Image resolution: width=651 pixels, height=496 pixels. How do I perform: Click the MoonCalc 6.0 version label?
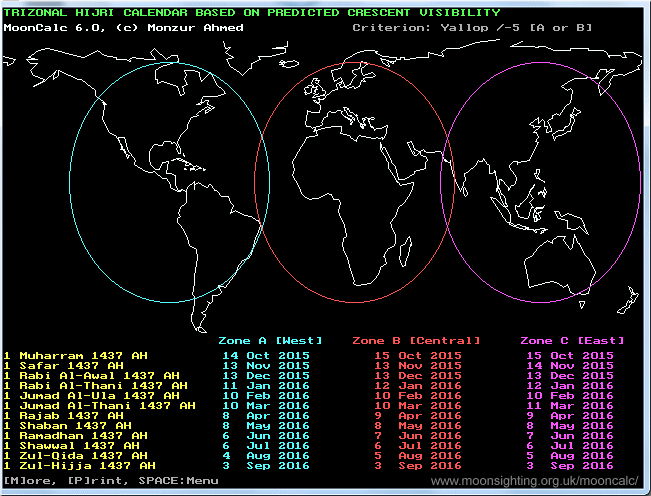[x=40, y=27]
